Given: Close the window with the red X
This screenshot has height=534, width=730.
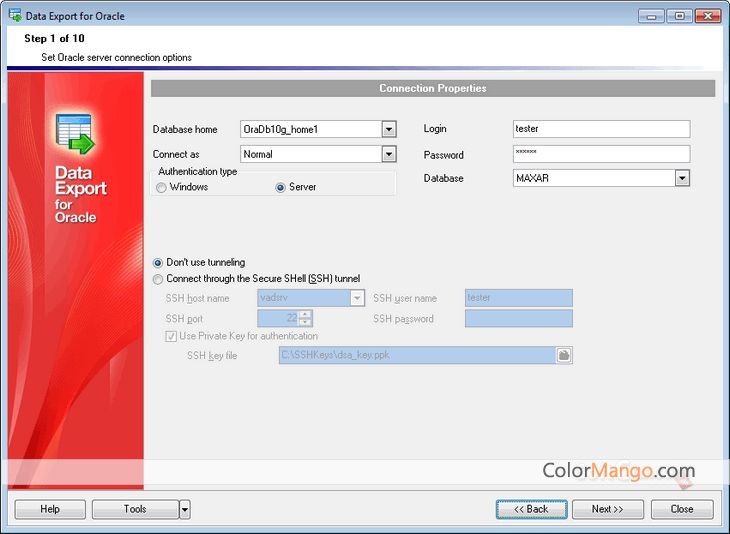Looking at the screenshot, I should pyautogui.click(x=708, y=16).
